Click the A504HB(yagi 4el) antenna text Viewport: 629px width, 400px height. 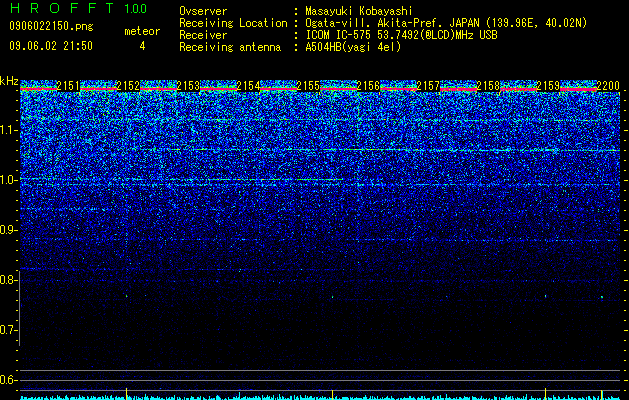coord(353,47)
